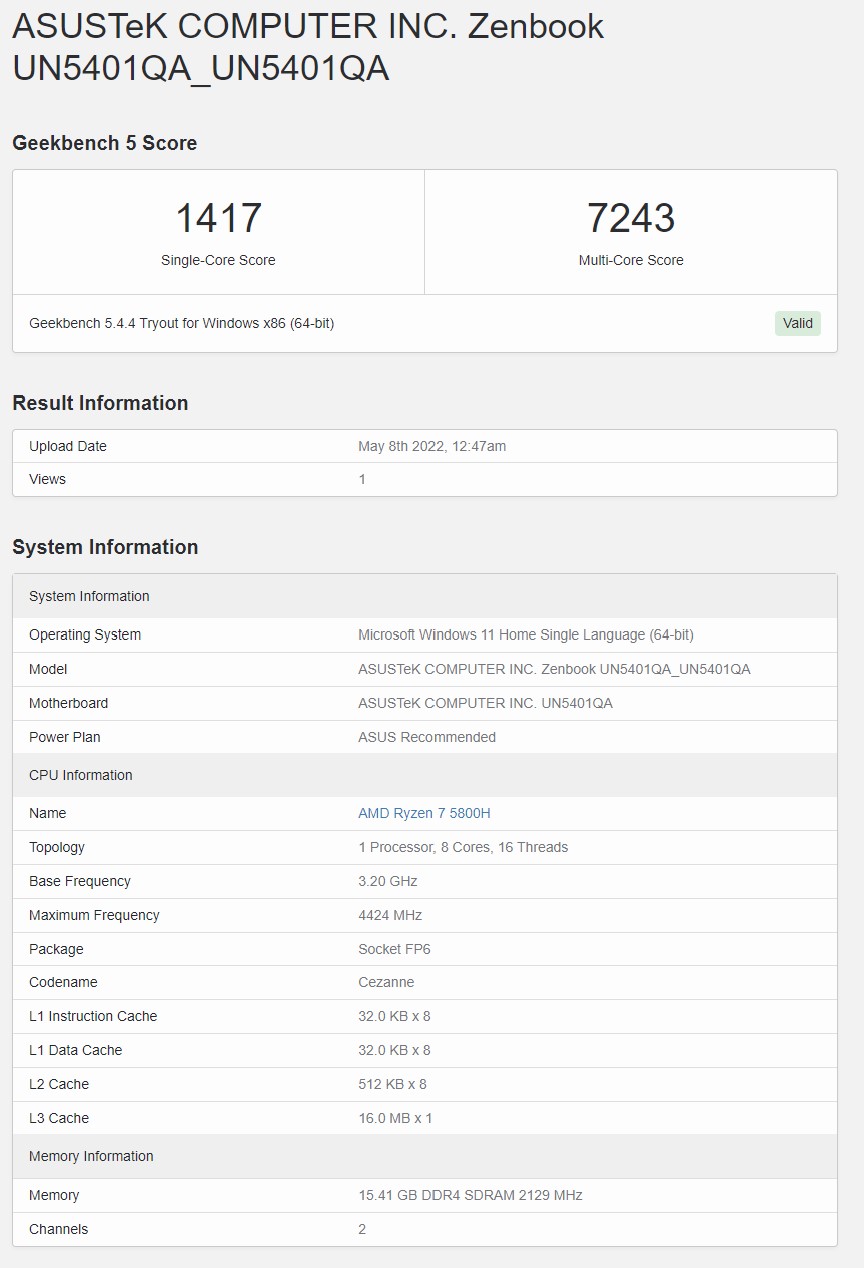Image resolution: width=864 pixels, height=1268 pixels.
Task: Select the Geekbench 5 Score heading
Action: point(104,143)
